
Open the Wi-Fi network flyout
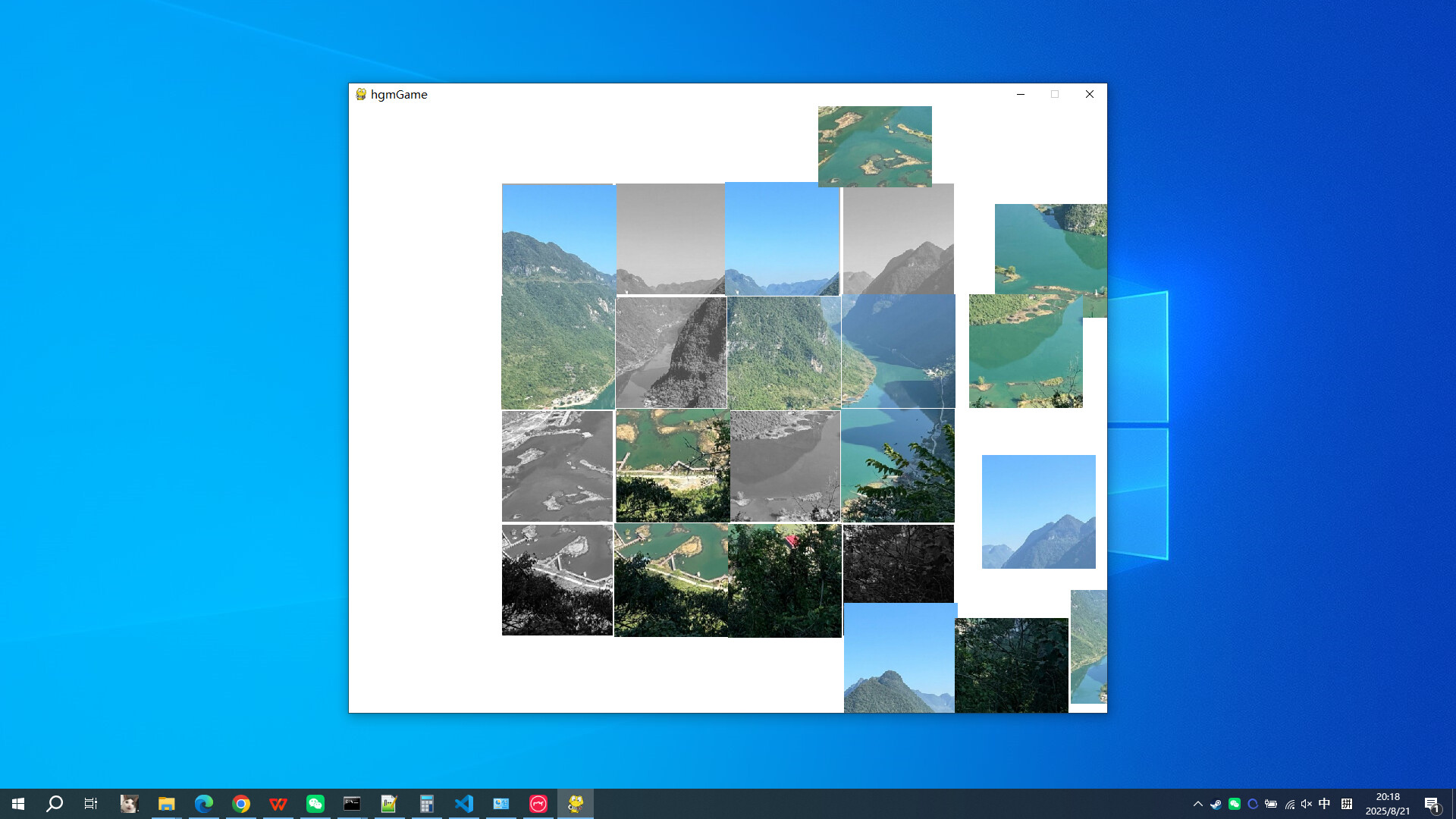coord(1289,803)
